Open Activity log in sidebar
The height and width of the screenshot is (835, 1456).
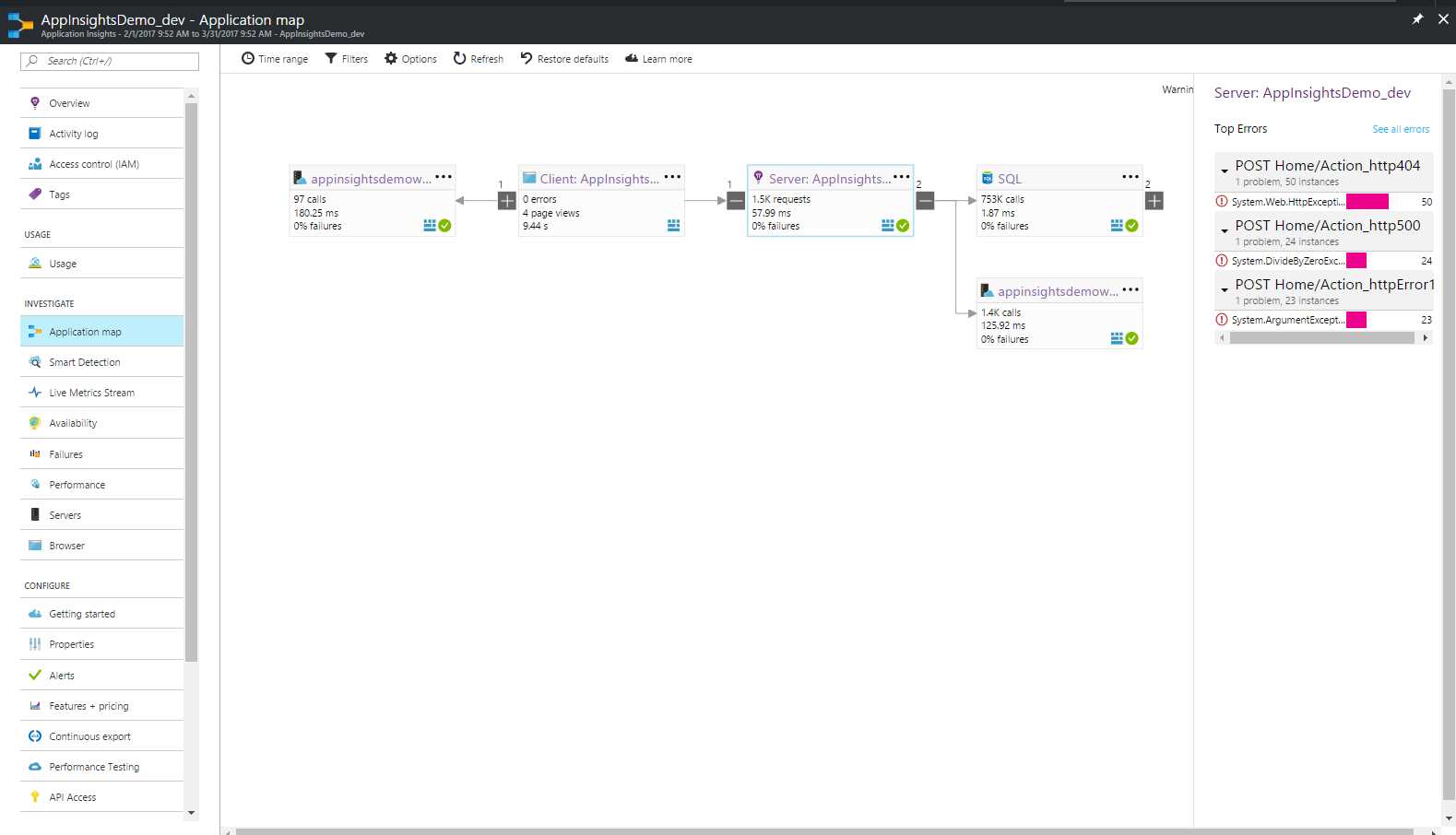pyautogui.click(x=101, y=134)
